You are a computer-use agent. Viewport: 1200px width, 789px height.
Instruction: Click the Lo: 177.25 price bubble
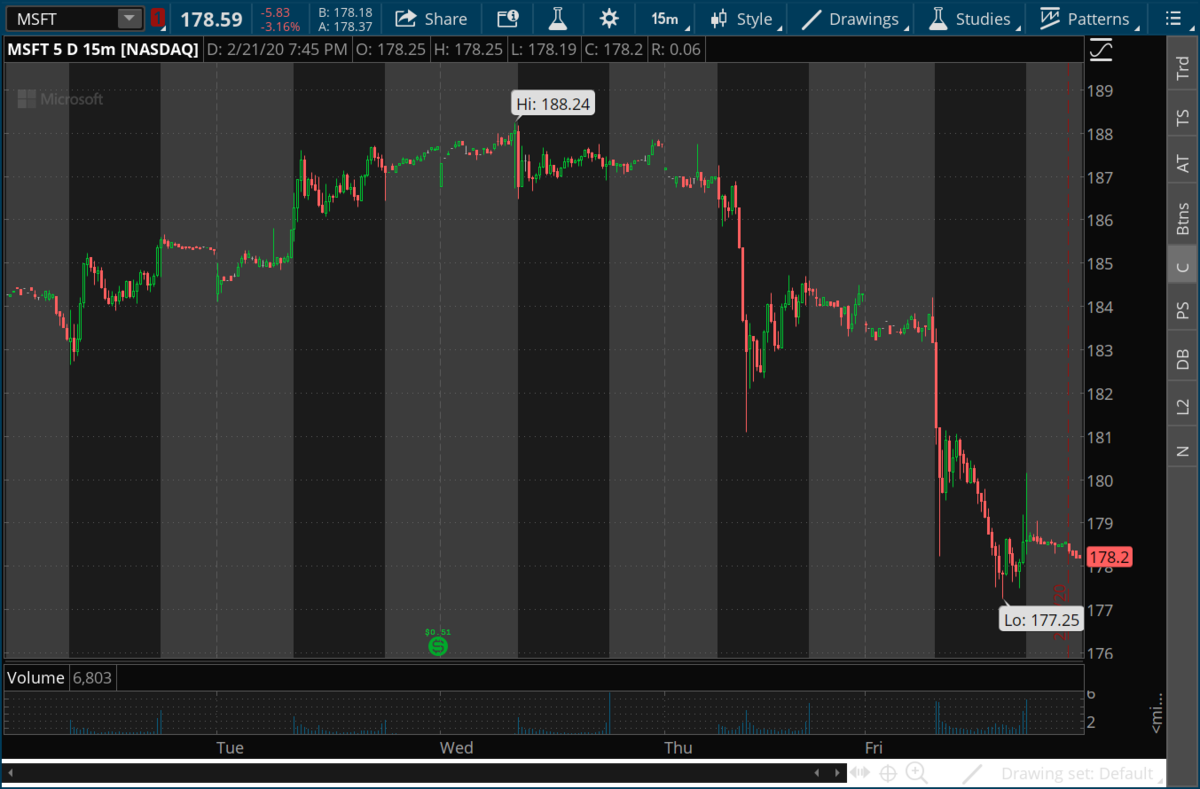pos(1040,620)
